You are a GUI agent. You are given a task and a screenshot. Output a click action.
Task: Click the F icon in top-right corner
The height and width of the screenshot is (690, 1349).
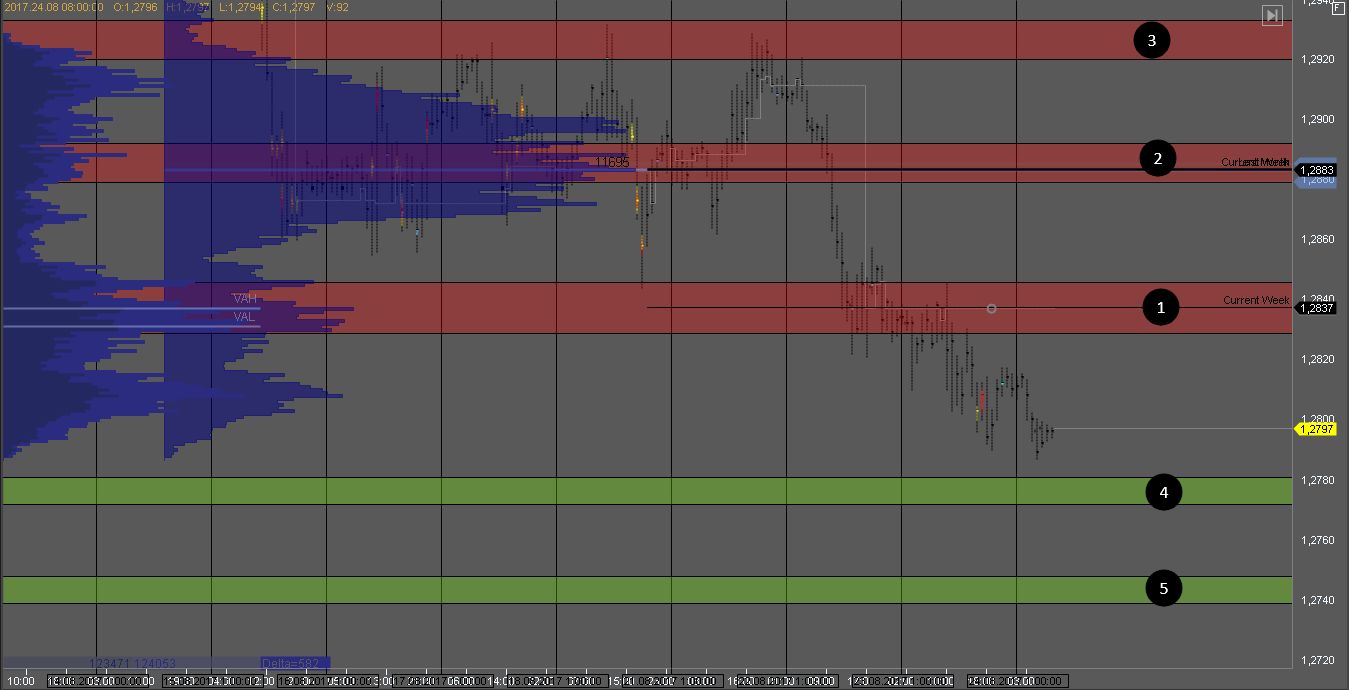[x=1338, y=7]
